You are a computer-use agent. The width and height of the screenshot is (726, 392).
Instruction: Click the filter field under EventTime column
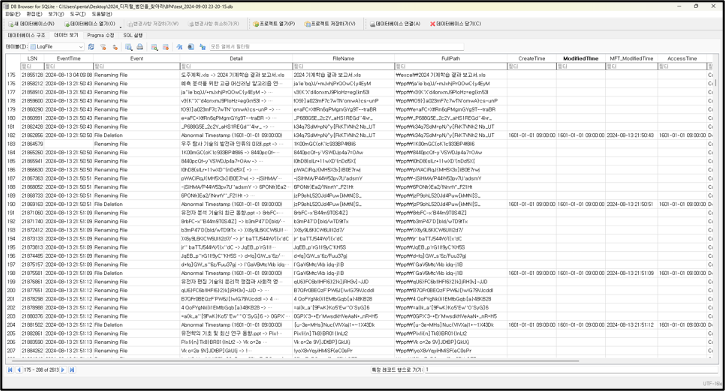pos(69,67)
